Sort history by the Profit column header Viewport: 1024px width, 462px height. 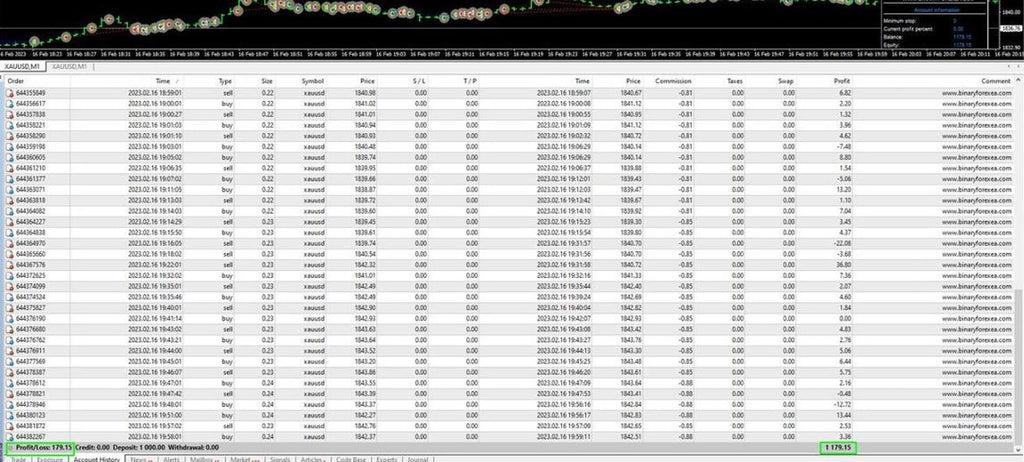(x=841, y=80)
